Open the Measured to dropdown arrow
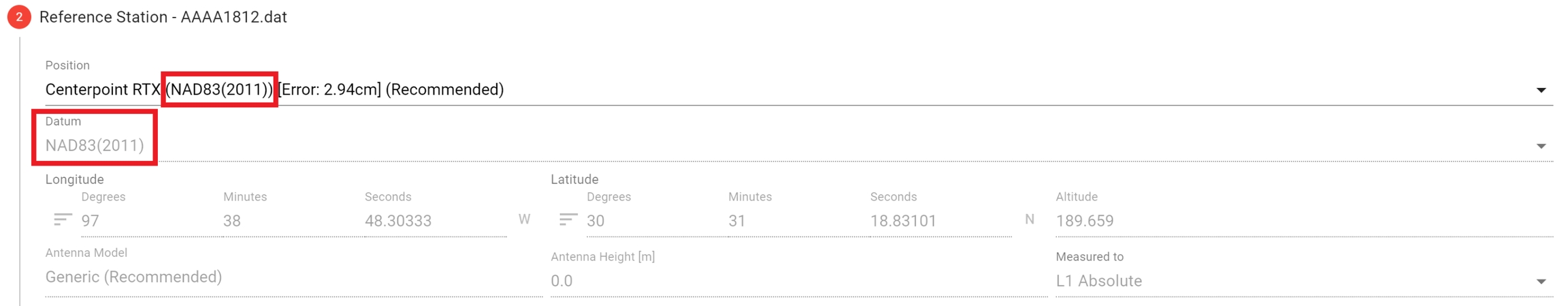 [x=1541, y=281]
